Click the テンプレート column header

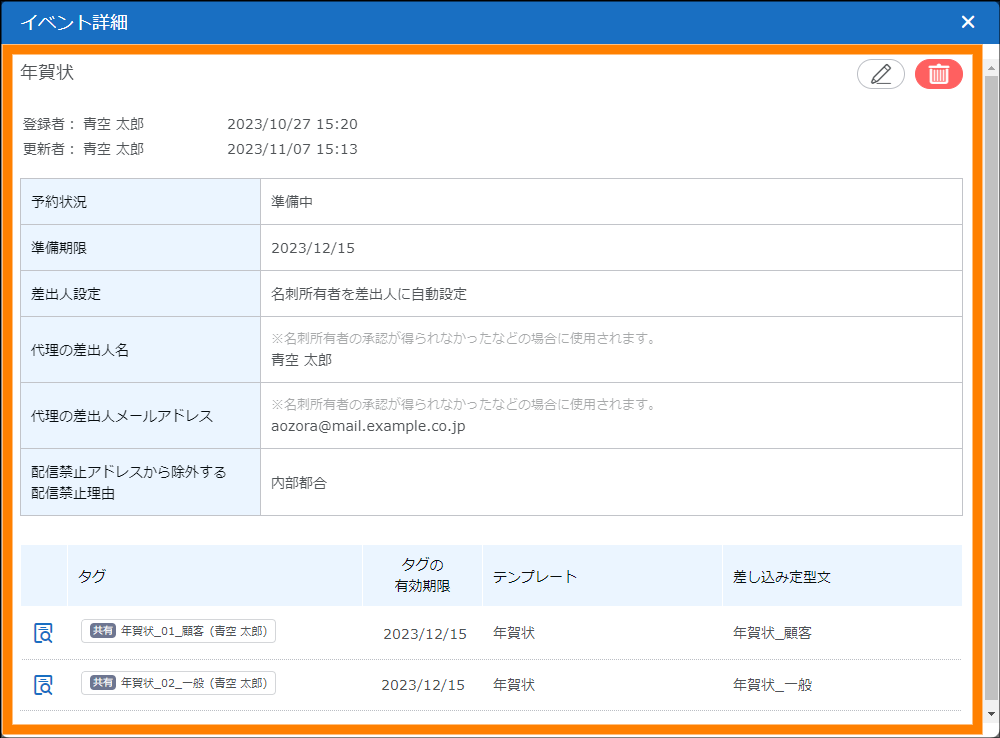coord(535,577)
